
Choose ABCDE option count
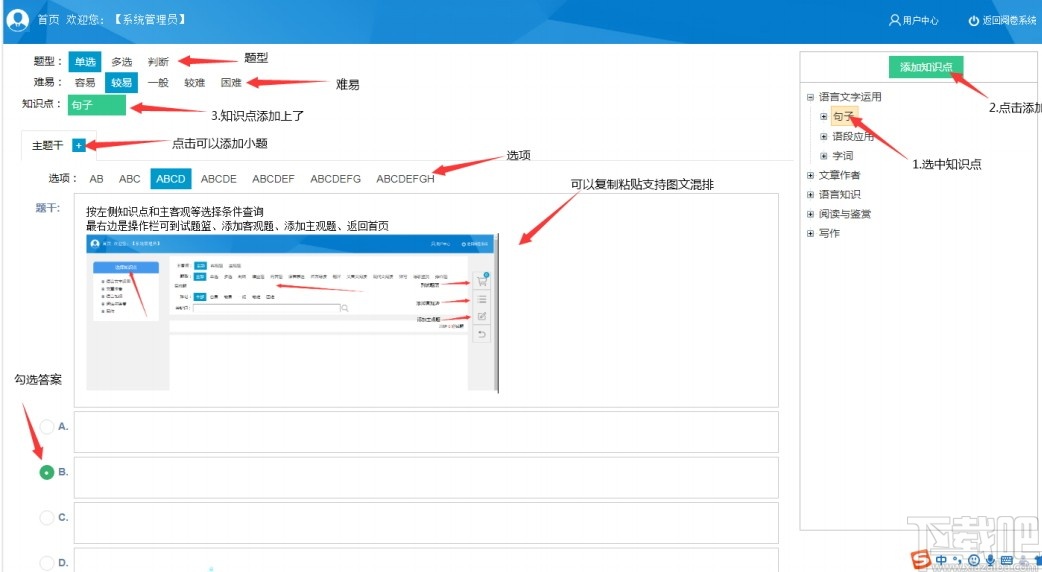(219, 179)
